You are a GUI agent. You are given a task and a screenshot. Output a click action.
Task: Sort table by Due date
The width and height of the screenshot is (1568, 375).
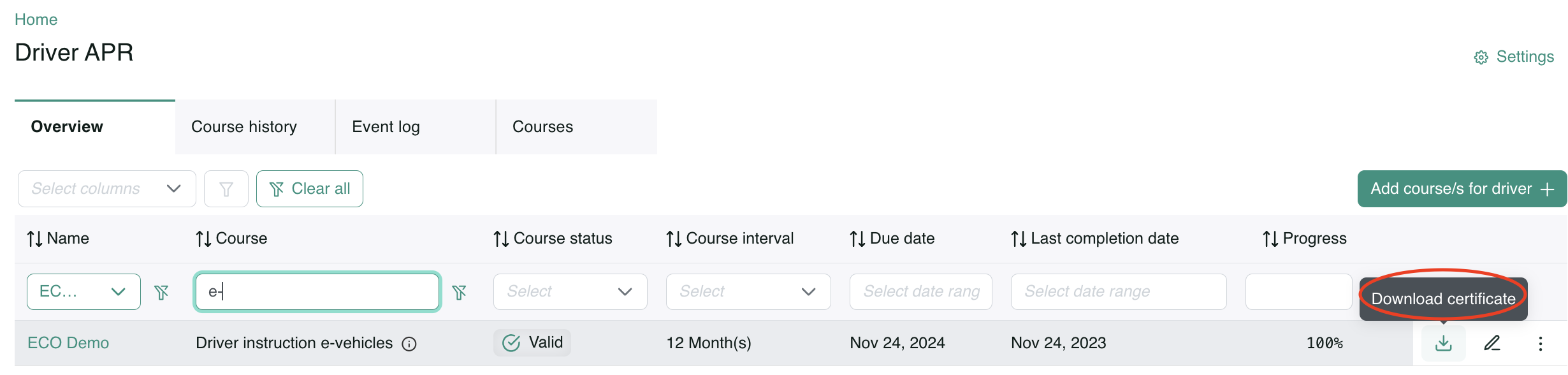coord(857,239)
